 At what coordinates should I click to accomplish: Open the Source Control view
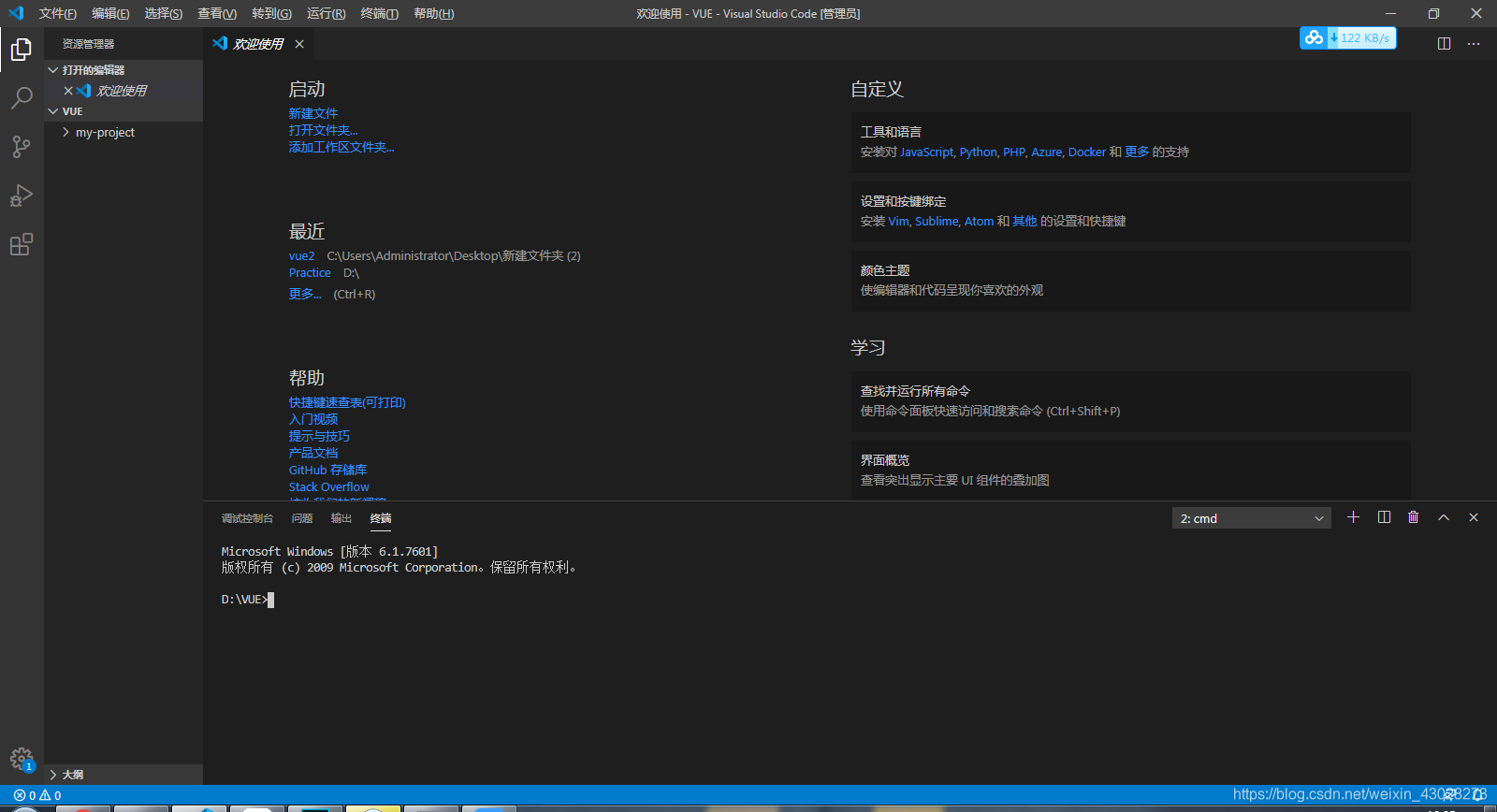tap(22, 146)
